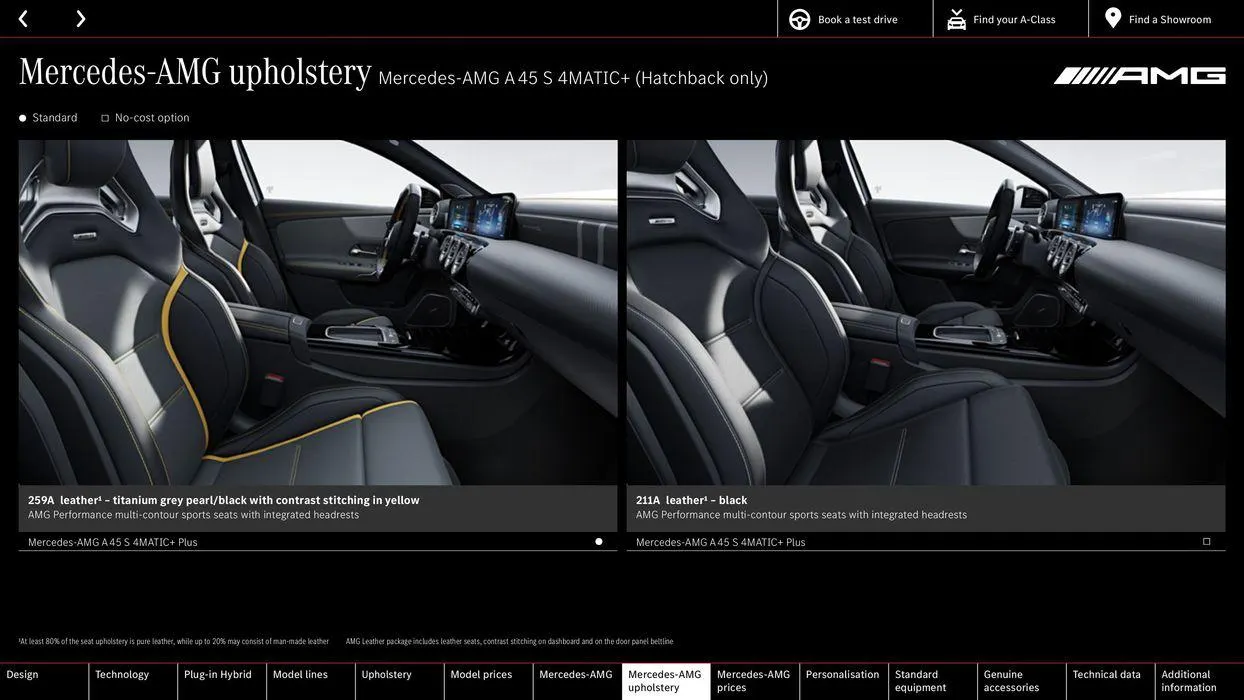
Task: View titanium grey yellow stitching interior image
Action: tap(318, 312)
